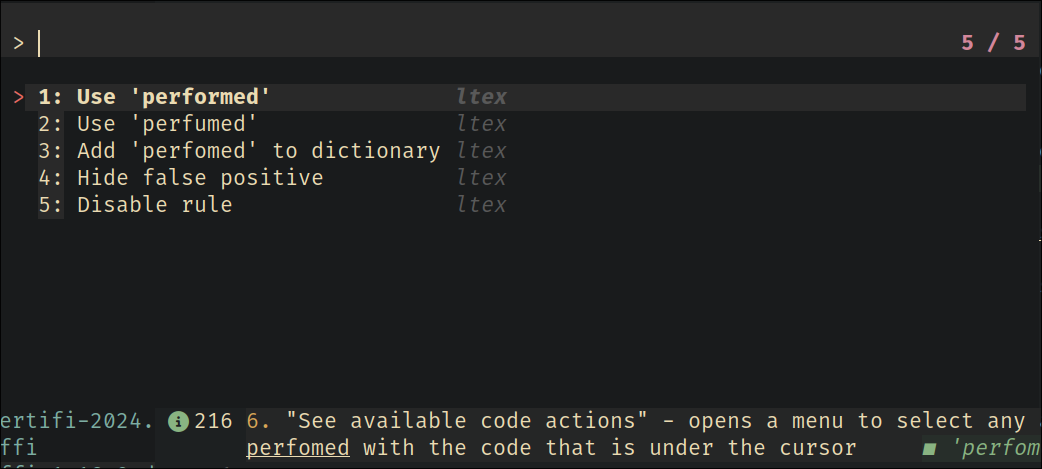This screenshot has height=469, width=1042.
Task: Click ltex source label on Disable rule row
Action: [x=482, y=205]
